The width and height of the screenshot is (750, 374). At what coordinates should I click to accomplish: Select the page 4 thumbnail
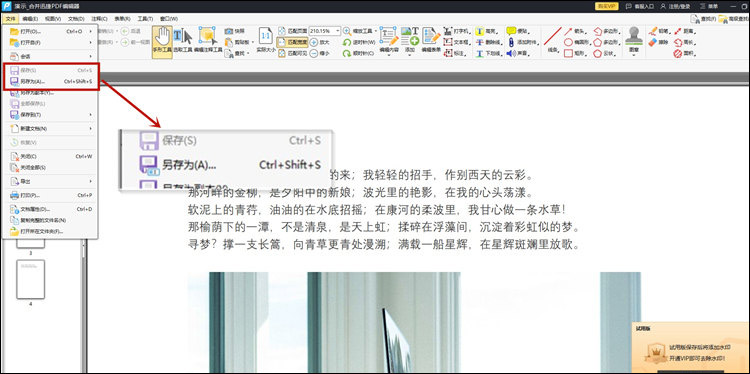coord(31,279)
